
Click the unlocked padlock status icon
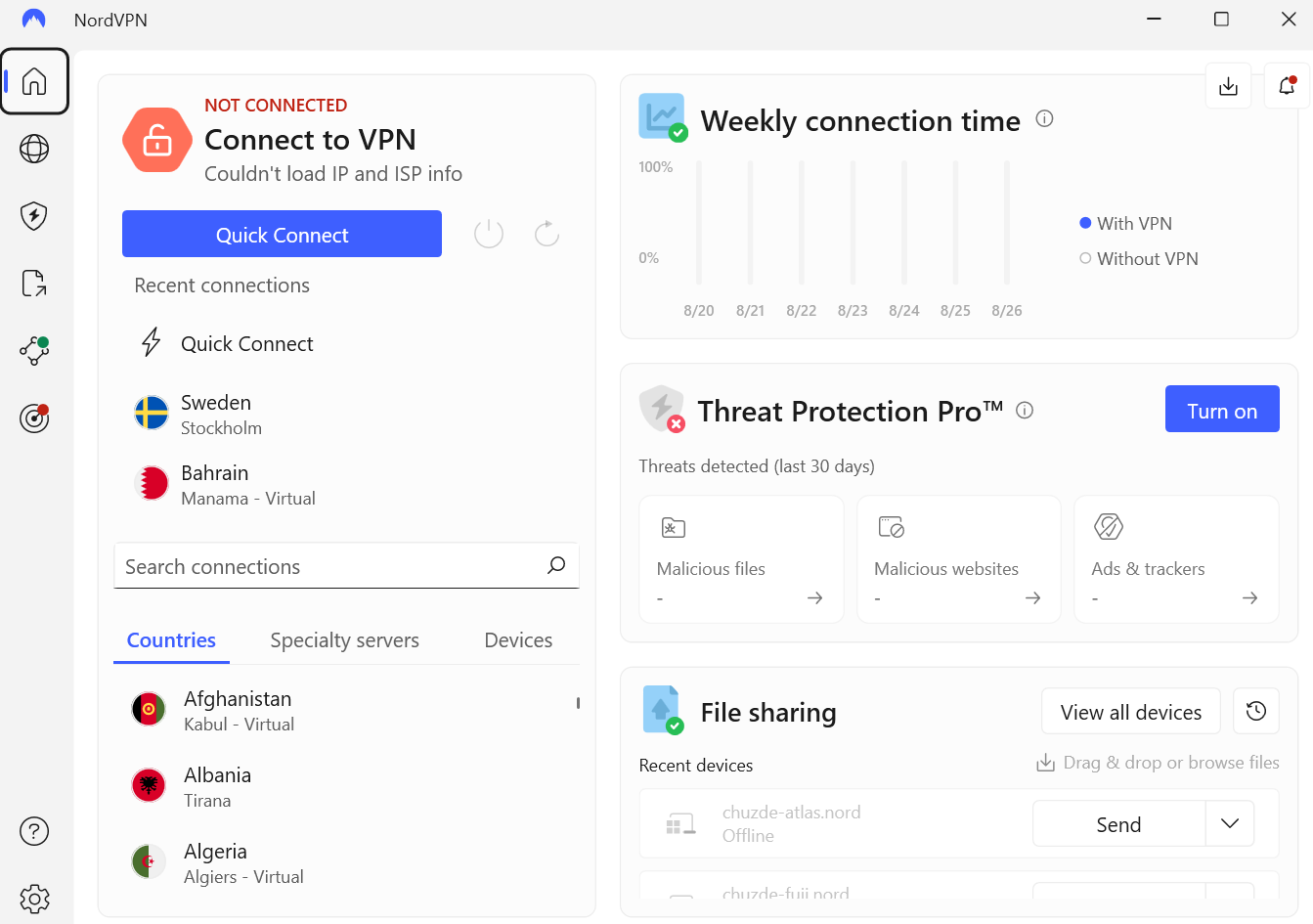point(157,140)
